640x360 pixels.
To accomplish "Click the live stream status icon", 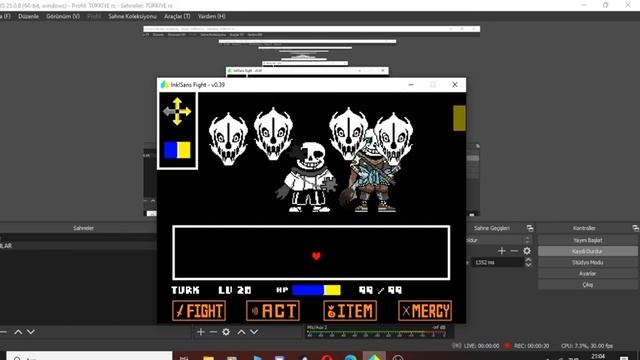I will (x=456, y=345).
